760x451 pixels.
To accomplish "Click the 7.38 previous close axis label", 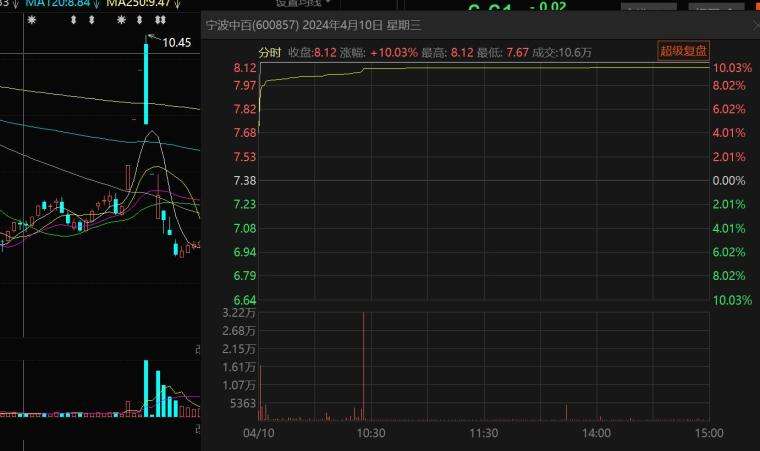I will (245, 181).
